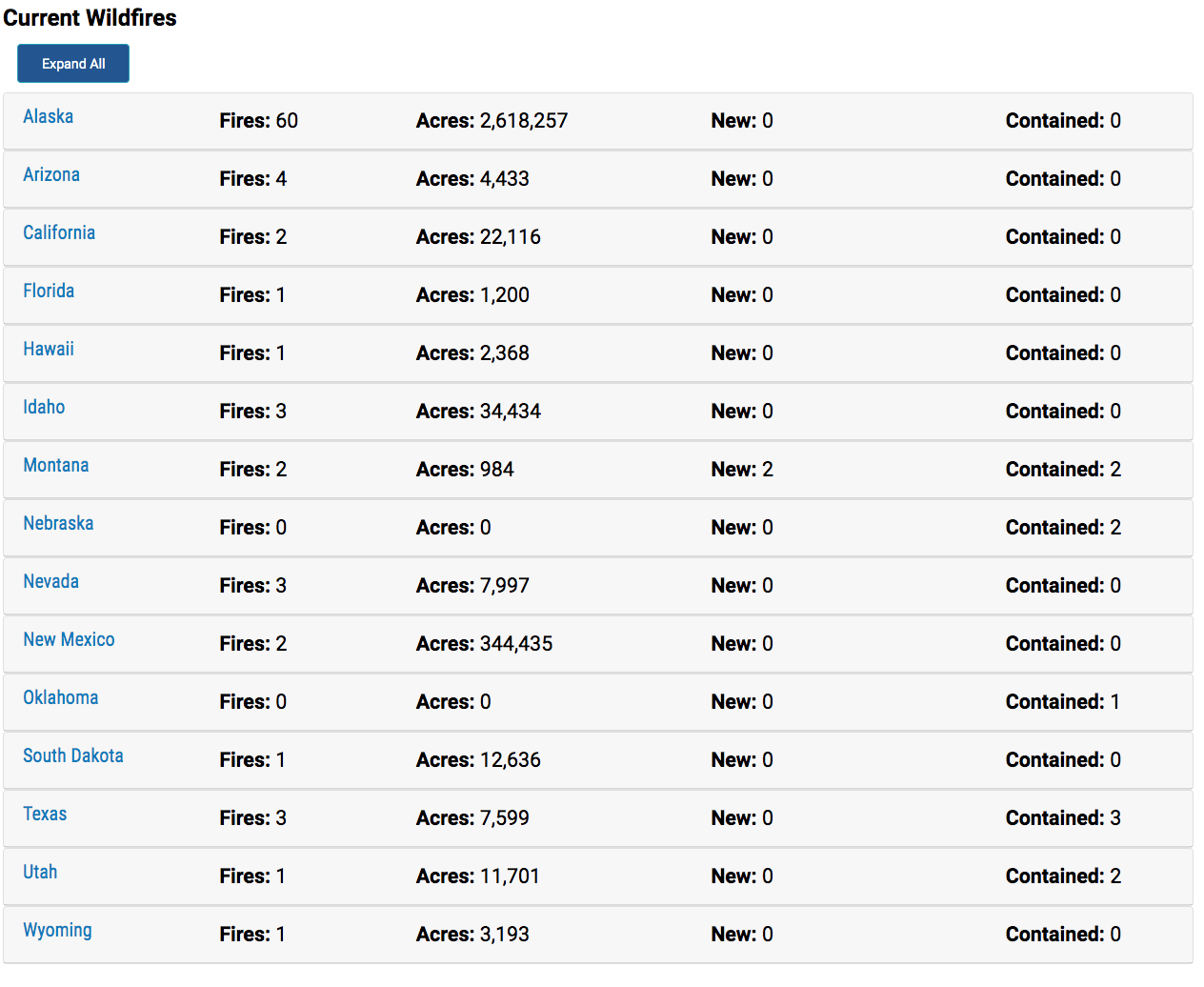Select 'Acres: 3,193' in the Wyoming row

(x=472, y=935)
